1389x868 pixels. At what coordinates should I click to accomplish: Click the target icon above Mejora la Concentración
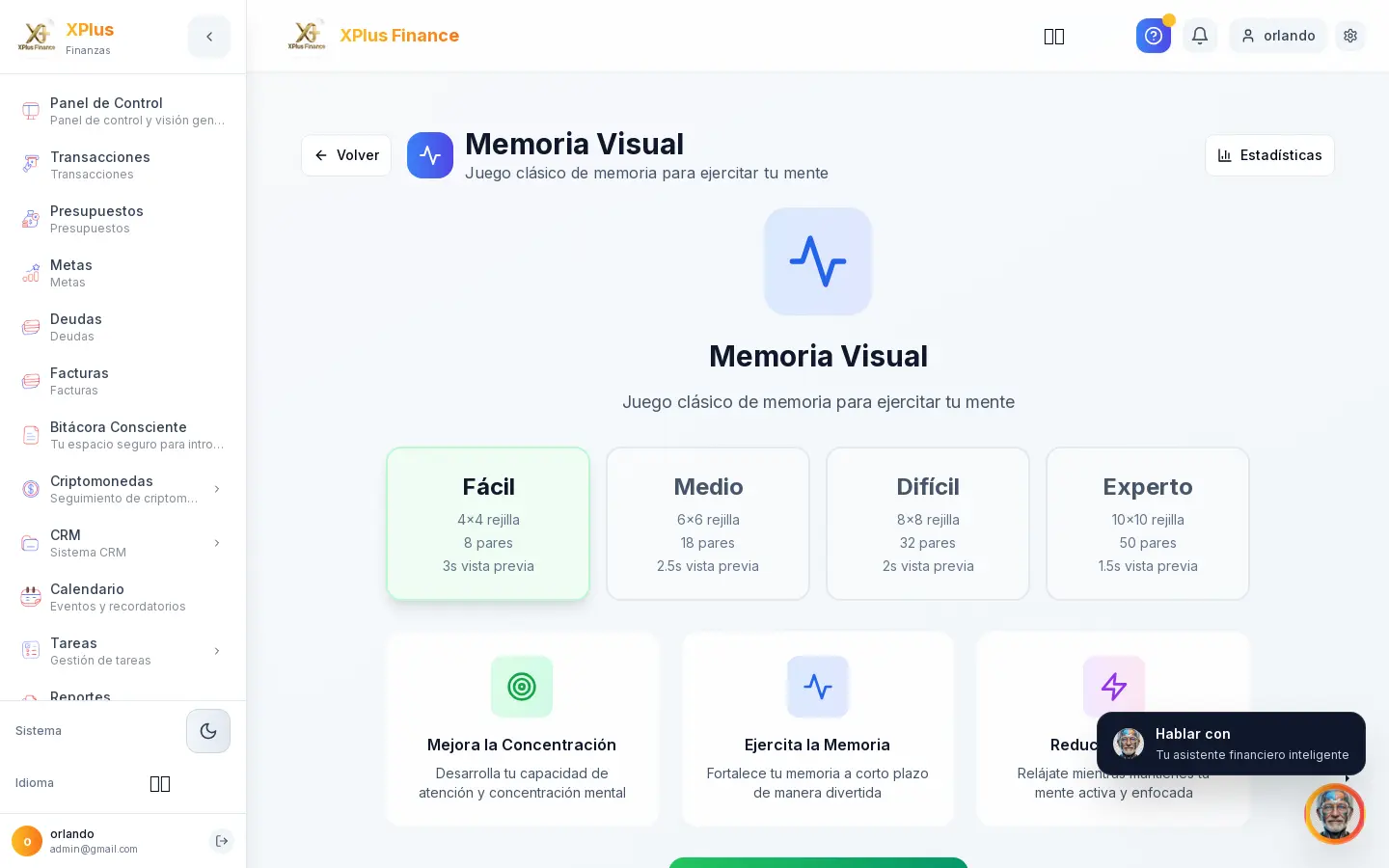[522, 687]
